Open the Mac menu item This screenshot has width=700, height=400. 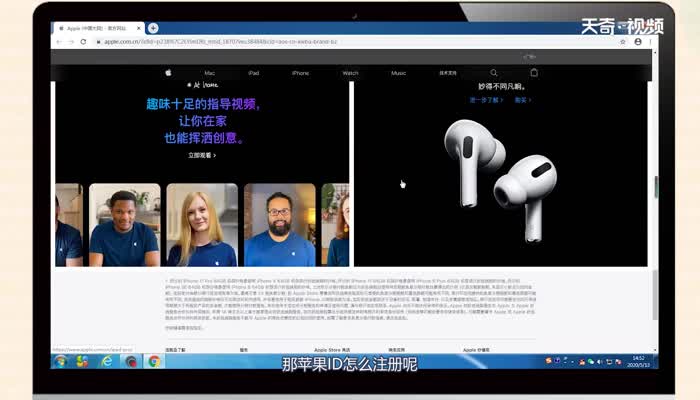click(x=209, y=73)
